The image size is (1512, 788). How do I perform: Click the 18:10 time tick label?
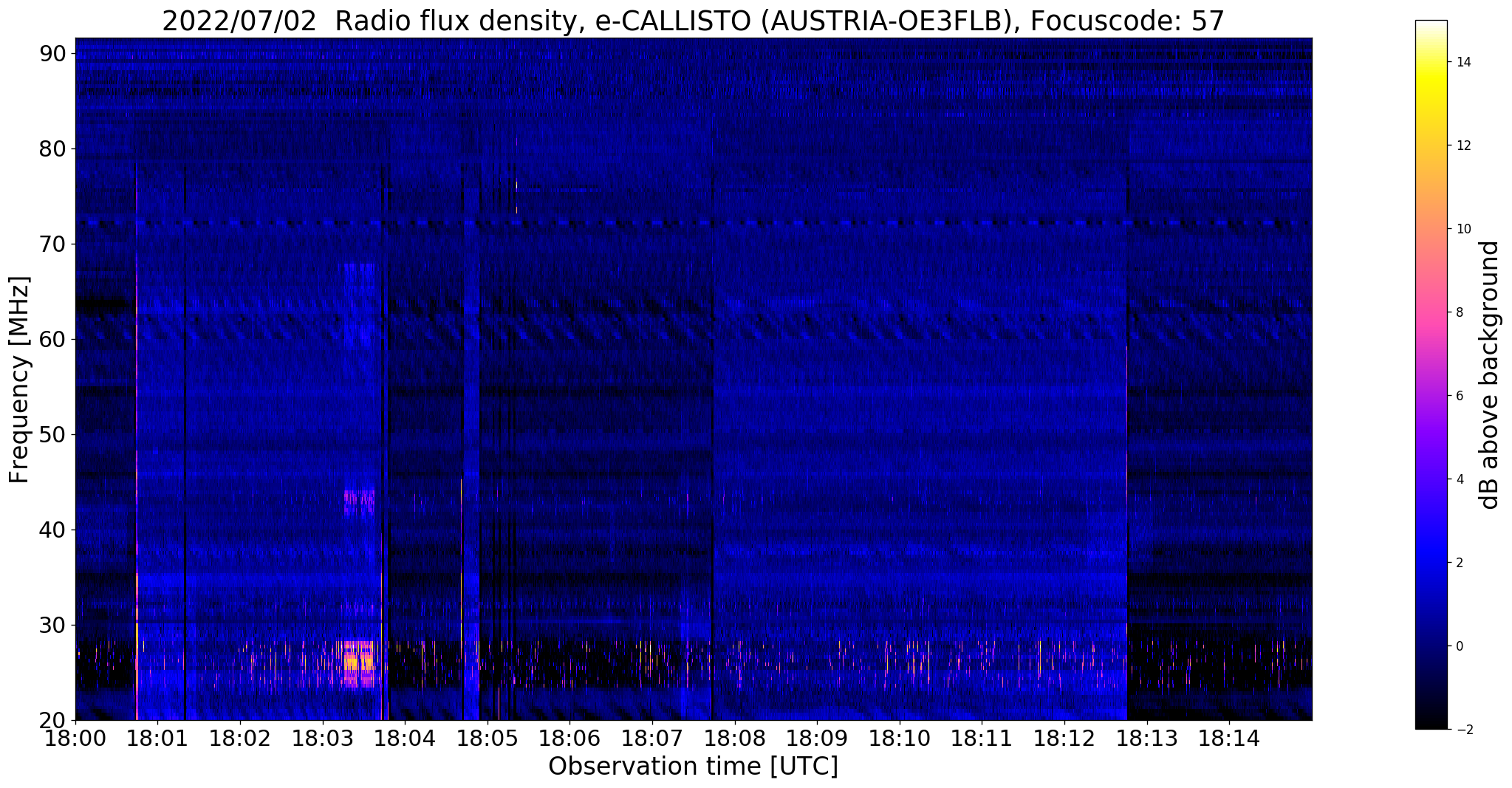(900, 739)
